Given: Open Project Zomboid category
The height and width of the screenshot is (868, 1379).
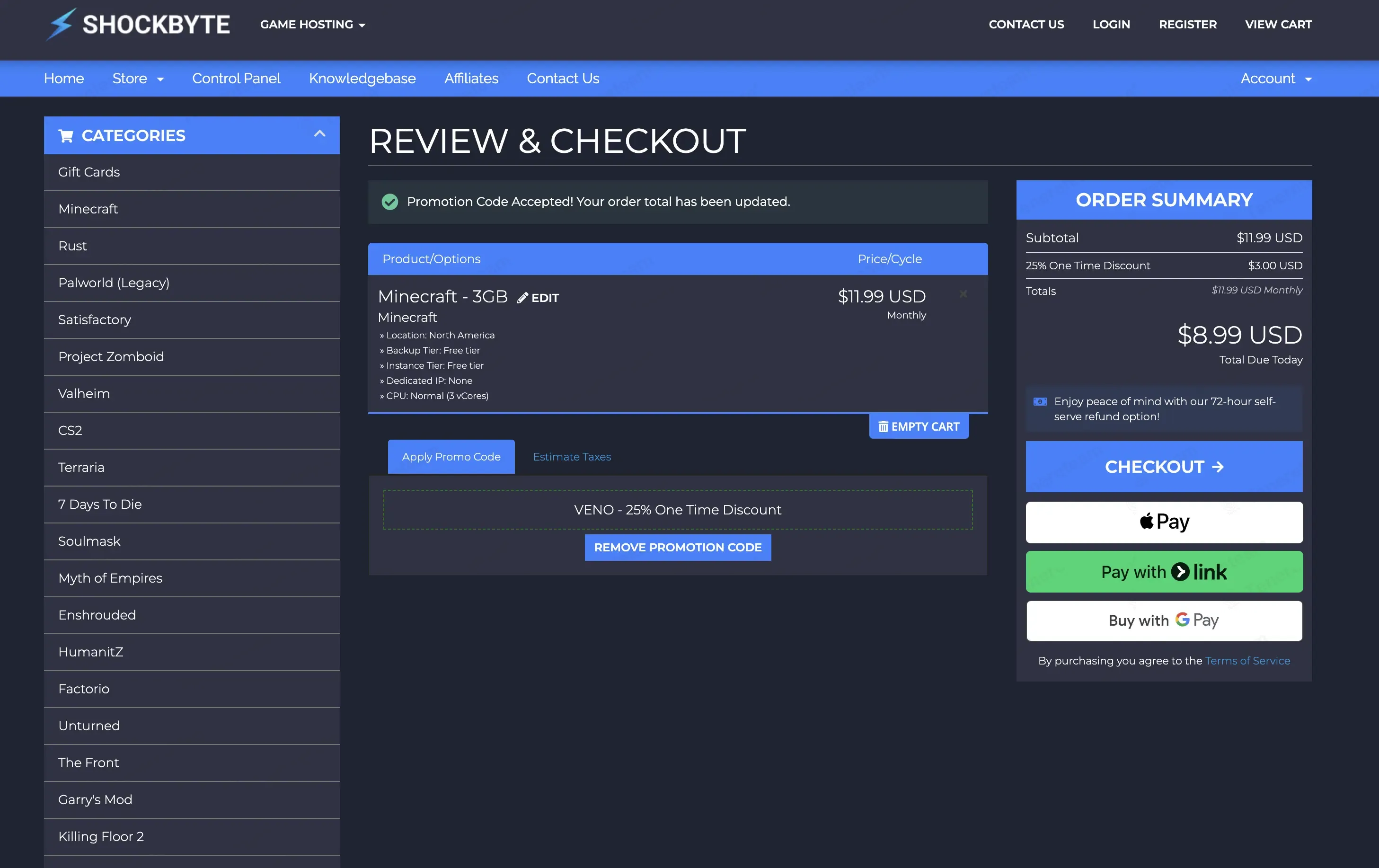Looking at the screenshot, I should pos(192,357).
